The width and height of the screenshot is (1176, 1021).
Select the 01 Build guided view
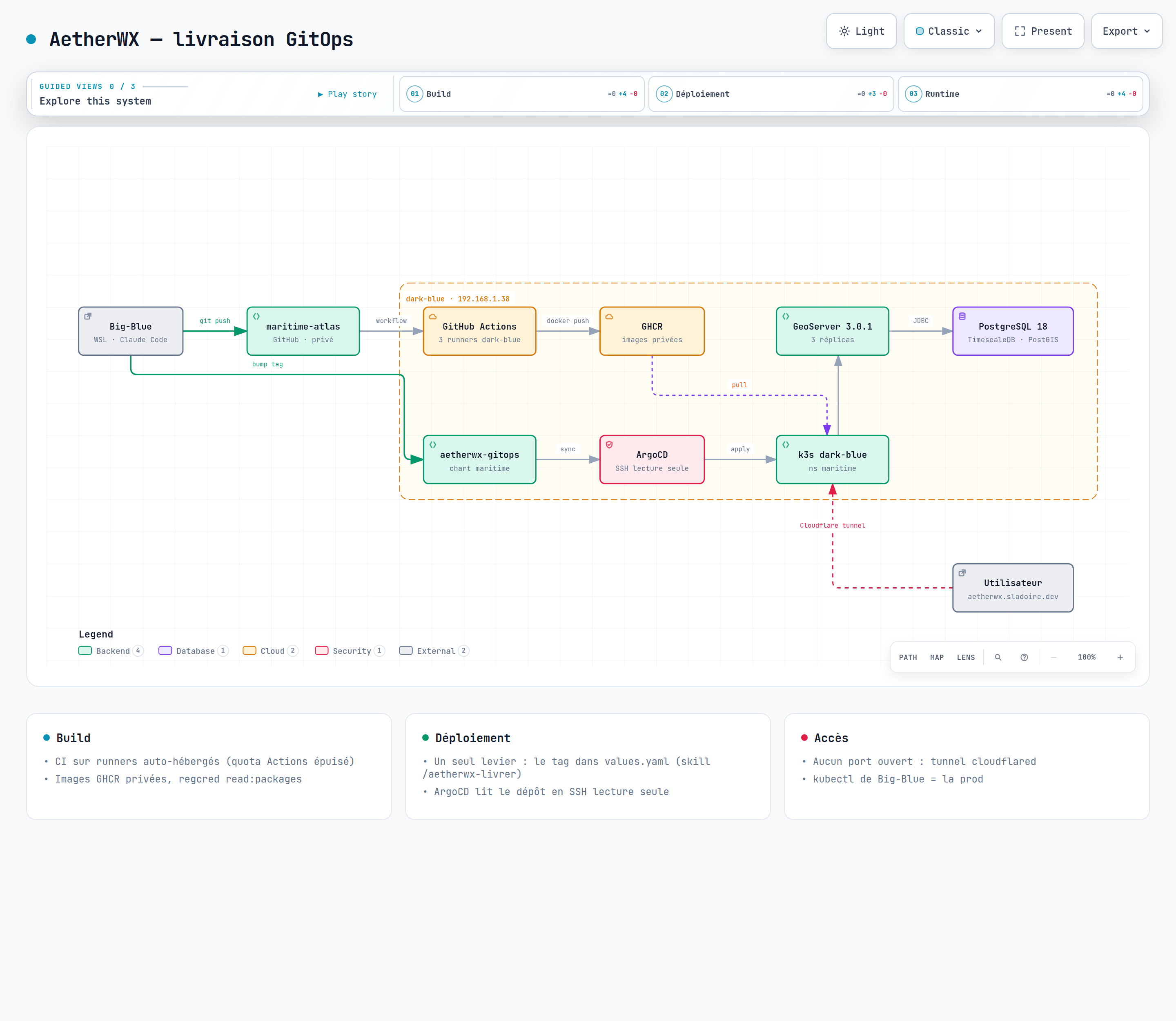(x=521, y=94)
